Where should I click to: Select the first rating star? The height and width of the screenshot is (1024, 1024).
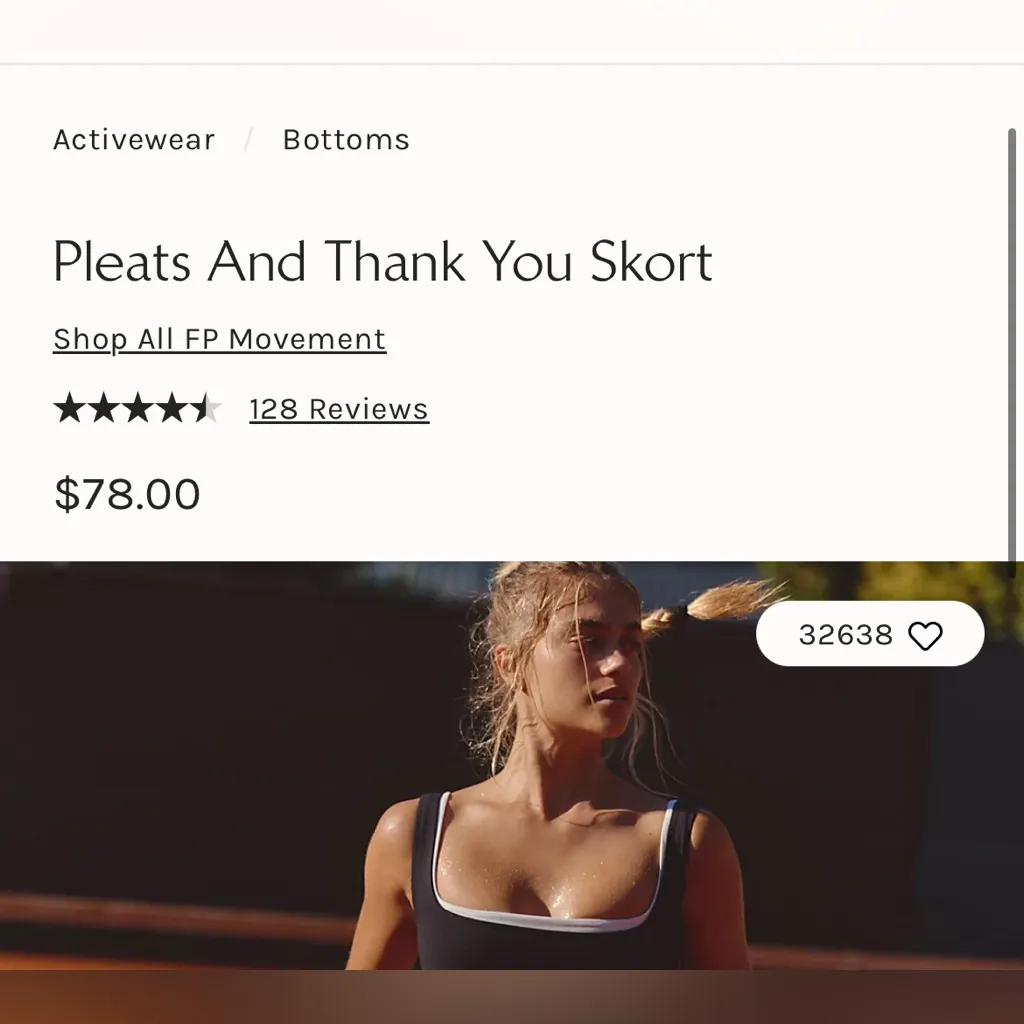[x=68, y=408]
